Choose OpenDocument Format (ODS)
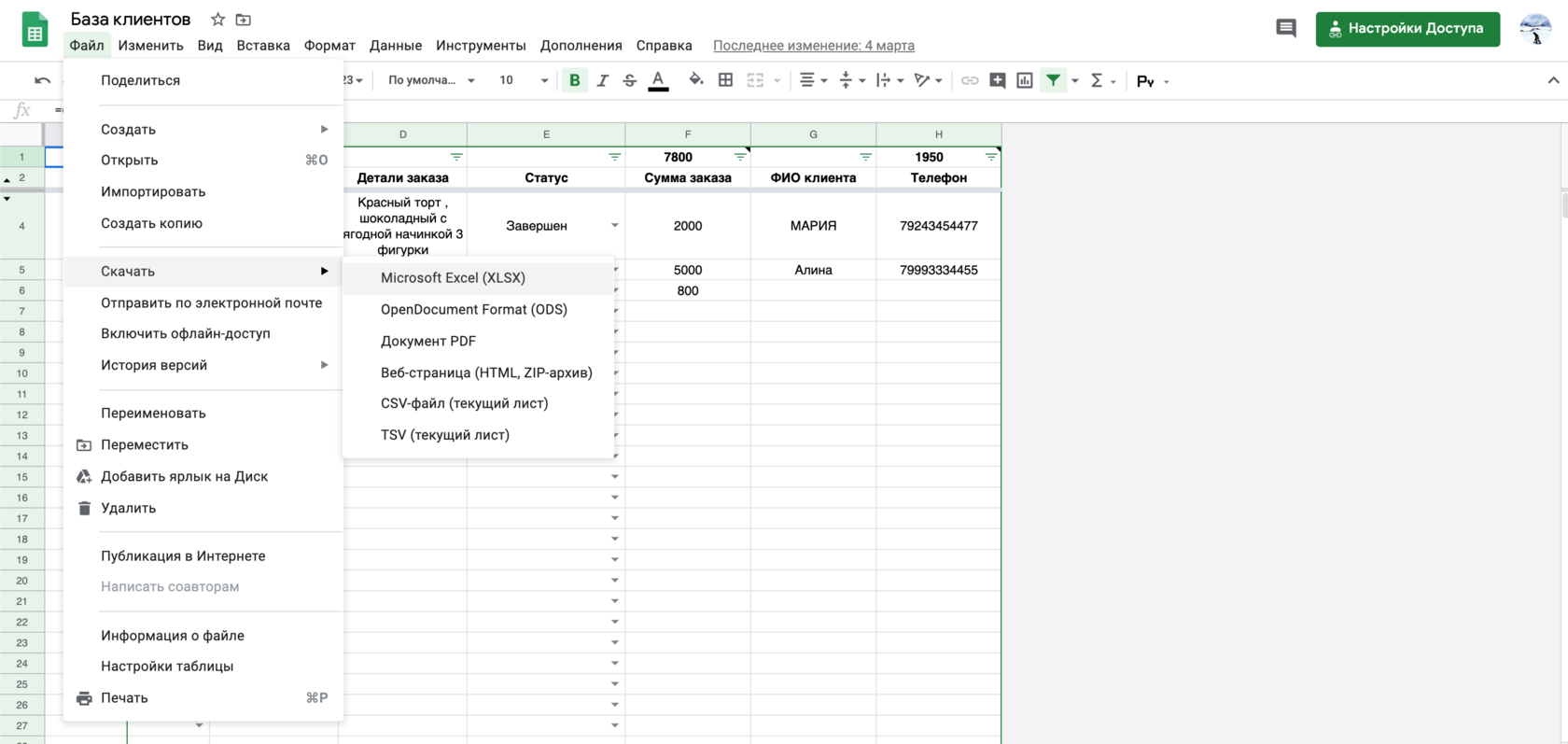Image resolution: width=1568 pixels, height=744 pixels. point(479,310)
